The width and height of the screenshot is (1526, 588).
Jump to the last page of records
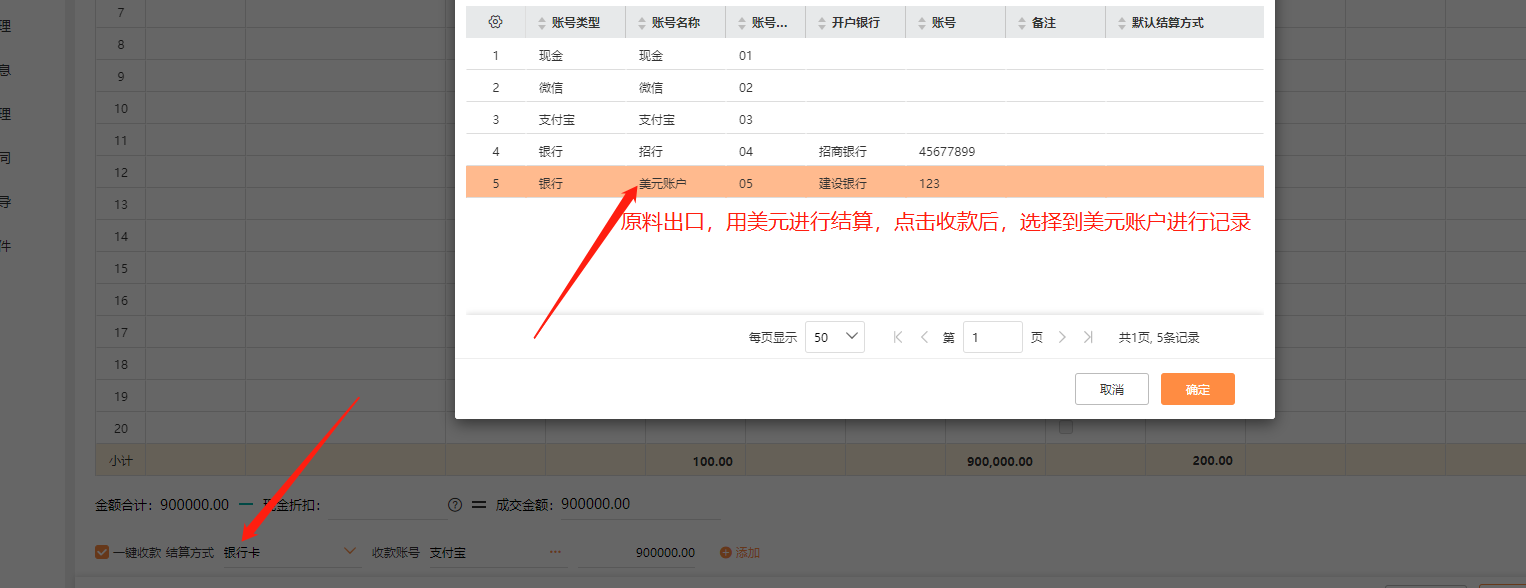point(1088,338)
